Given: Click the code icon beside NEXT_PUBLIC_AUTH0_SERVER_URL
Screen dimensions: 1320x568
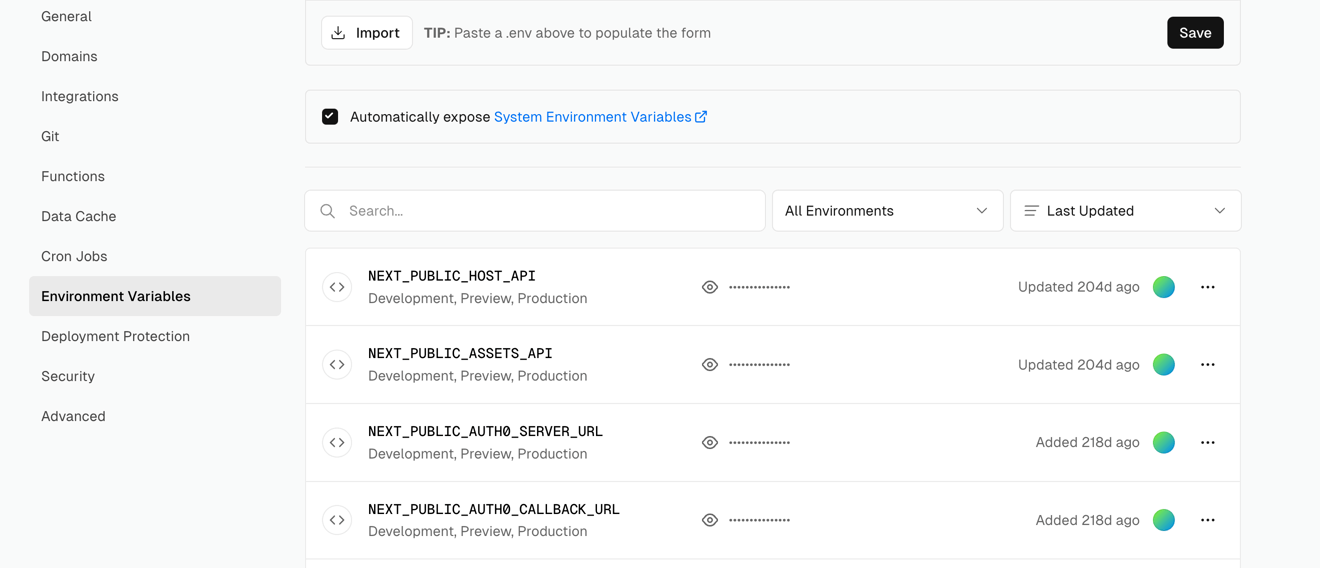Looking at the screenshot, I should 337,442.
